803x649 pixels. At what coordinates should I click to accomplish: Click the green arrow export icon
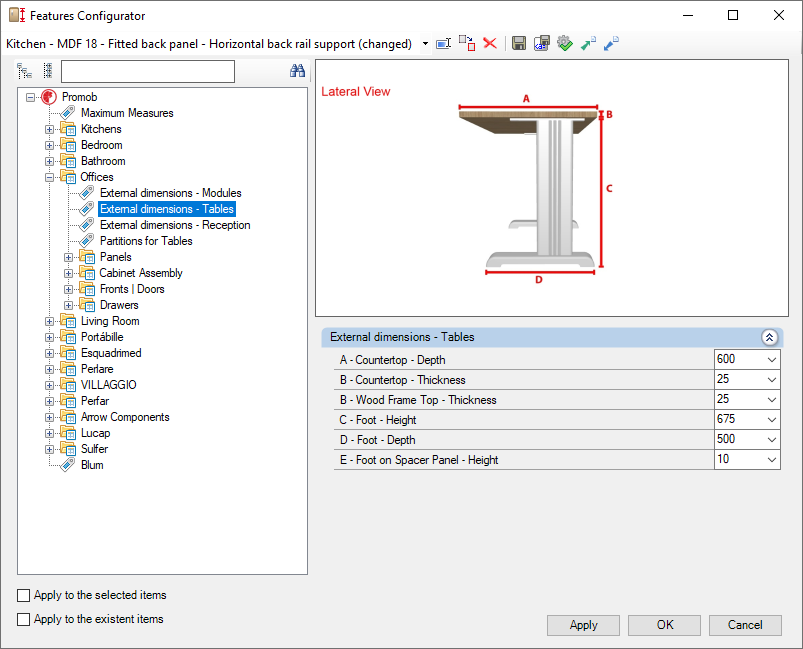588,44
